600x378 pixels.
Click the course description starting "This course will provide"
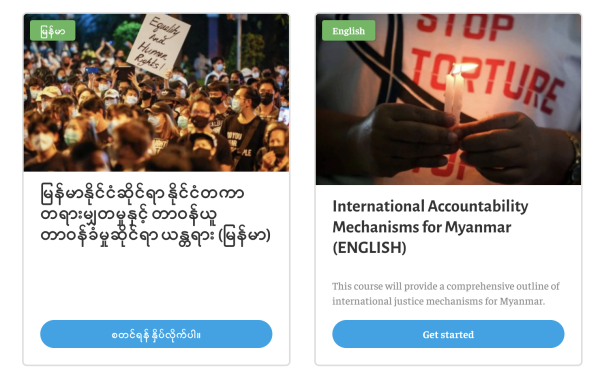pos(446,293)
